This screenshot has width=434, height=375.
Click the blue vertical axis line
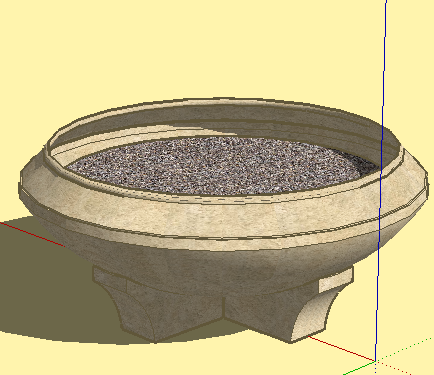(x=381, y=180)
